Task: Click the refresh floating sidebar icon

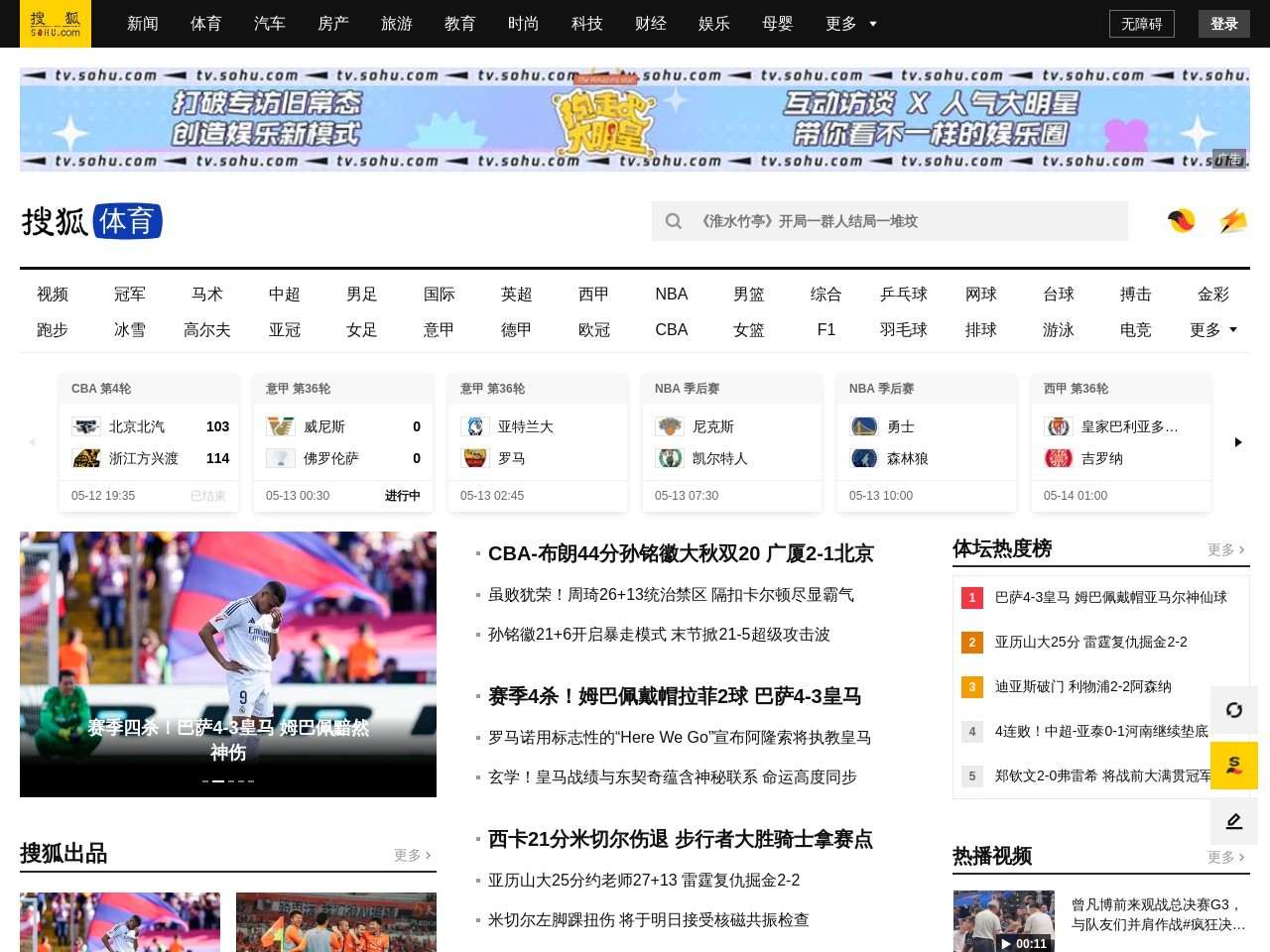Action: [1234, 710]
